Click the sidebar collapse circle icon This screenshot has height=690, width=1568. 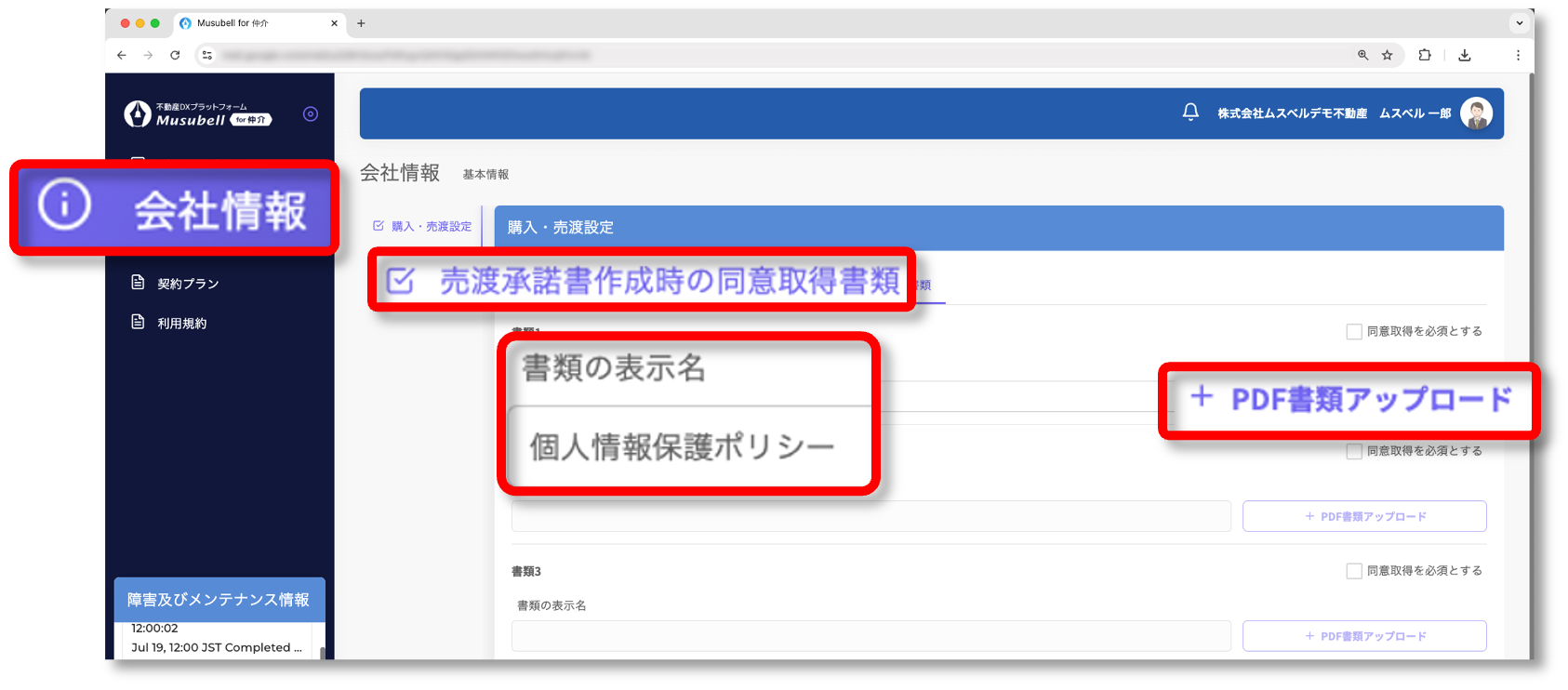pyautogui.click(x=311, y=114)
